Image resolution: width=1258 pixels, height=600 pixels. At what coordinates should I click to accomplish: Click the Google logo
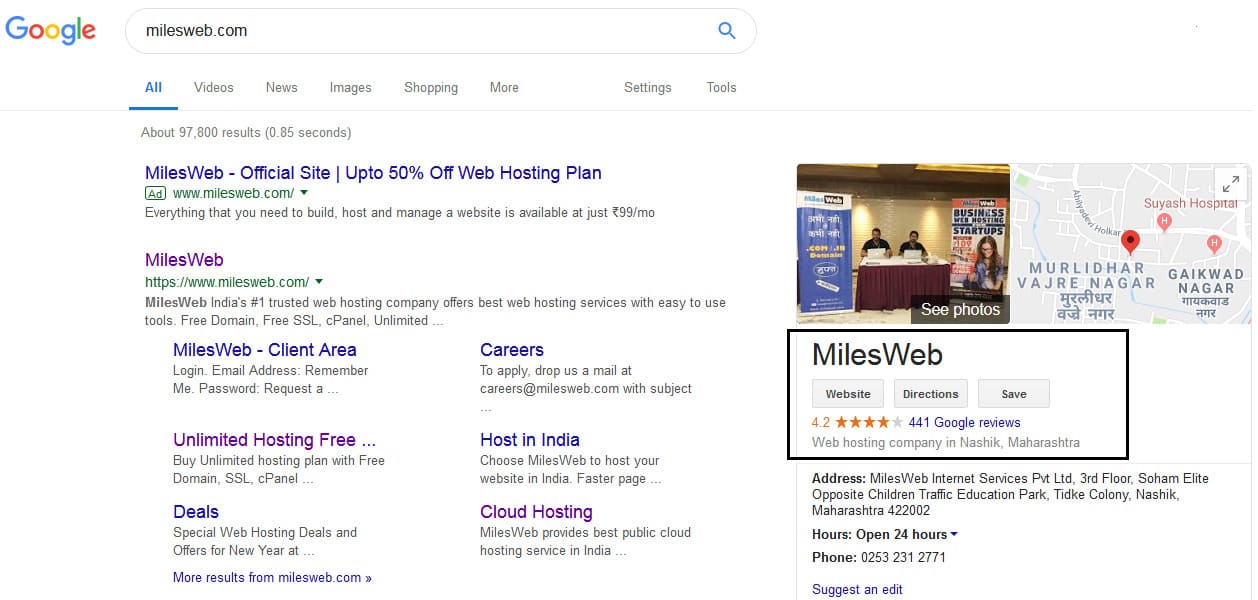pyautogui.click(x=51, y=30)
